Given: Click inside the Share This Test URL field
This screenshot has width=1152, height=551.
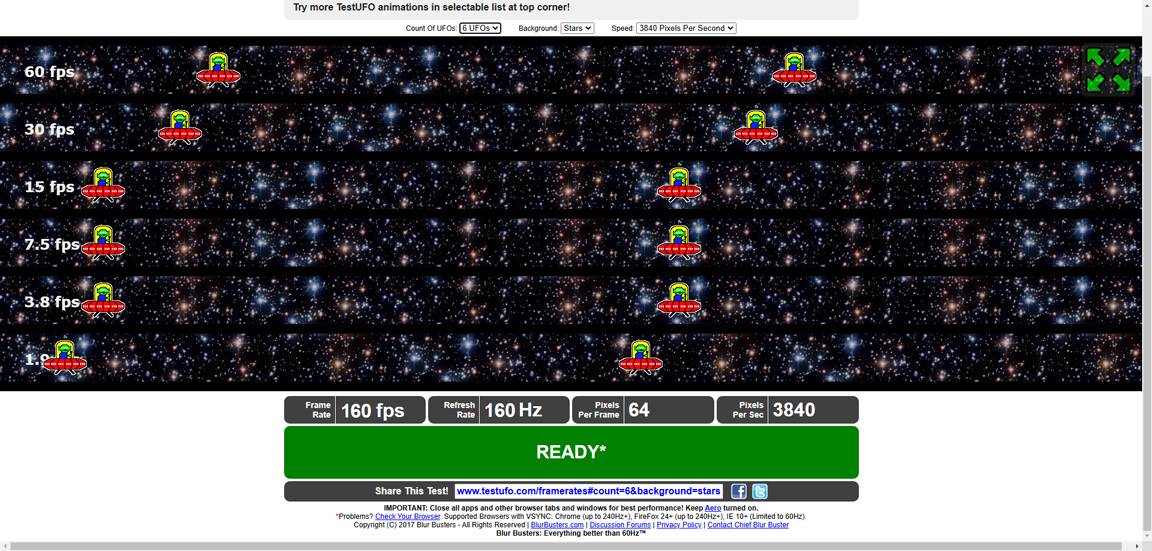Looking at the screenshot, I should click(x=588, y=491).
